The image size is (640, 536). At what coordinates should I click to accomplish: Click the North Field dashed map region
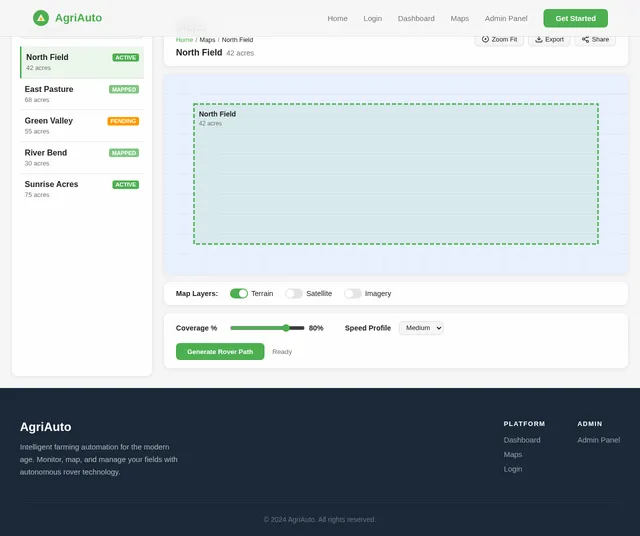tap(396, 174)
